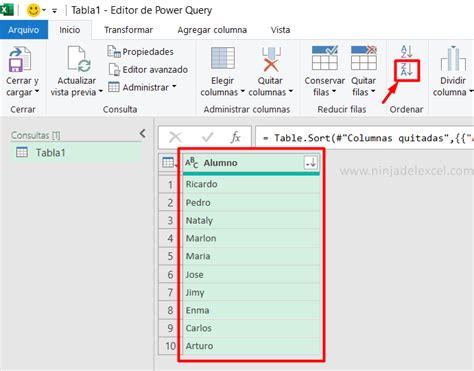Select the cell Carlos
Viewport: 474px width, 371px height.
[x=251, y=328]
